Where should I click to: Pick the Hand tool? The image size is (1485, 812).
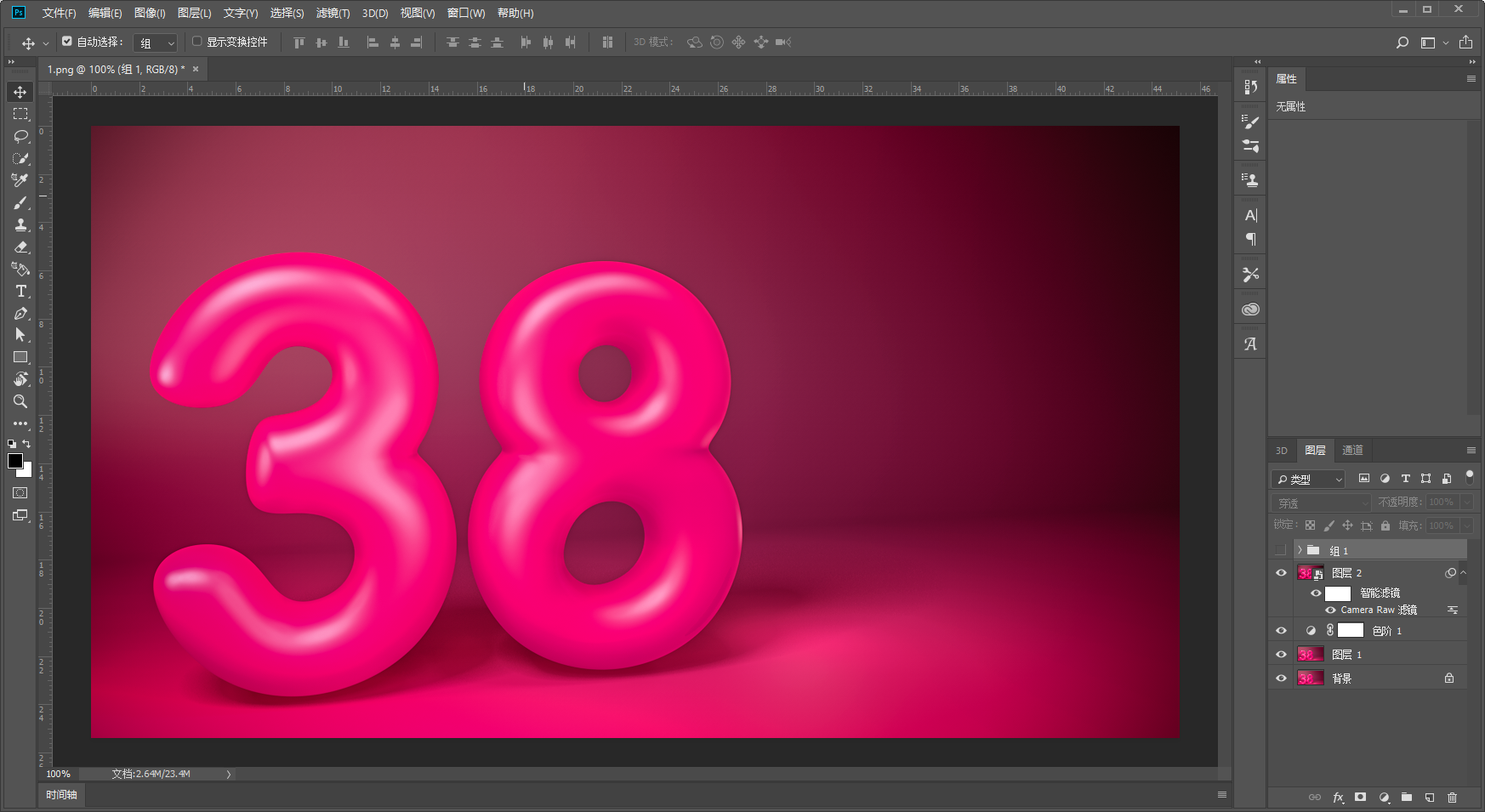pos(20,379)
